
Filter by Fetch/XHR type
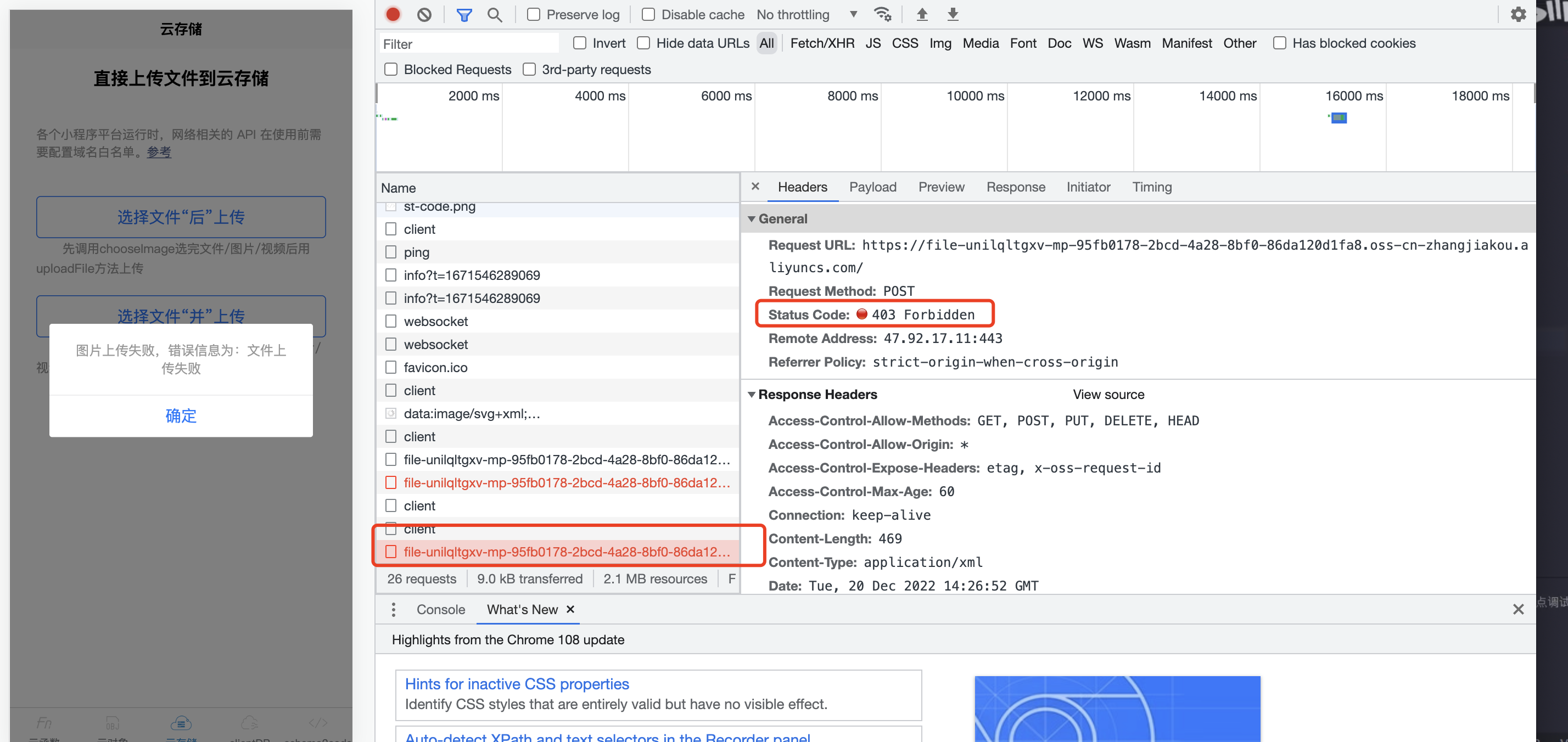coord(822,43)
